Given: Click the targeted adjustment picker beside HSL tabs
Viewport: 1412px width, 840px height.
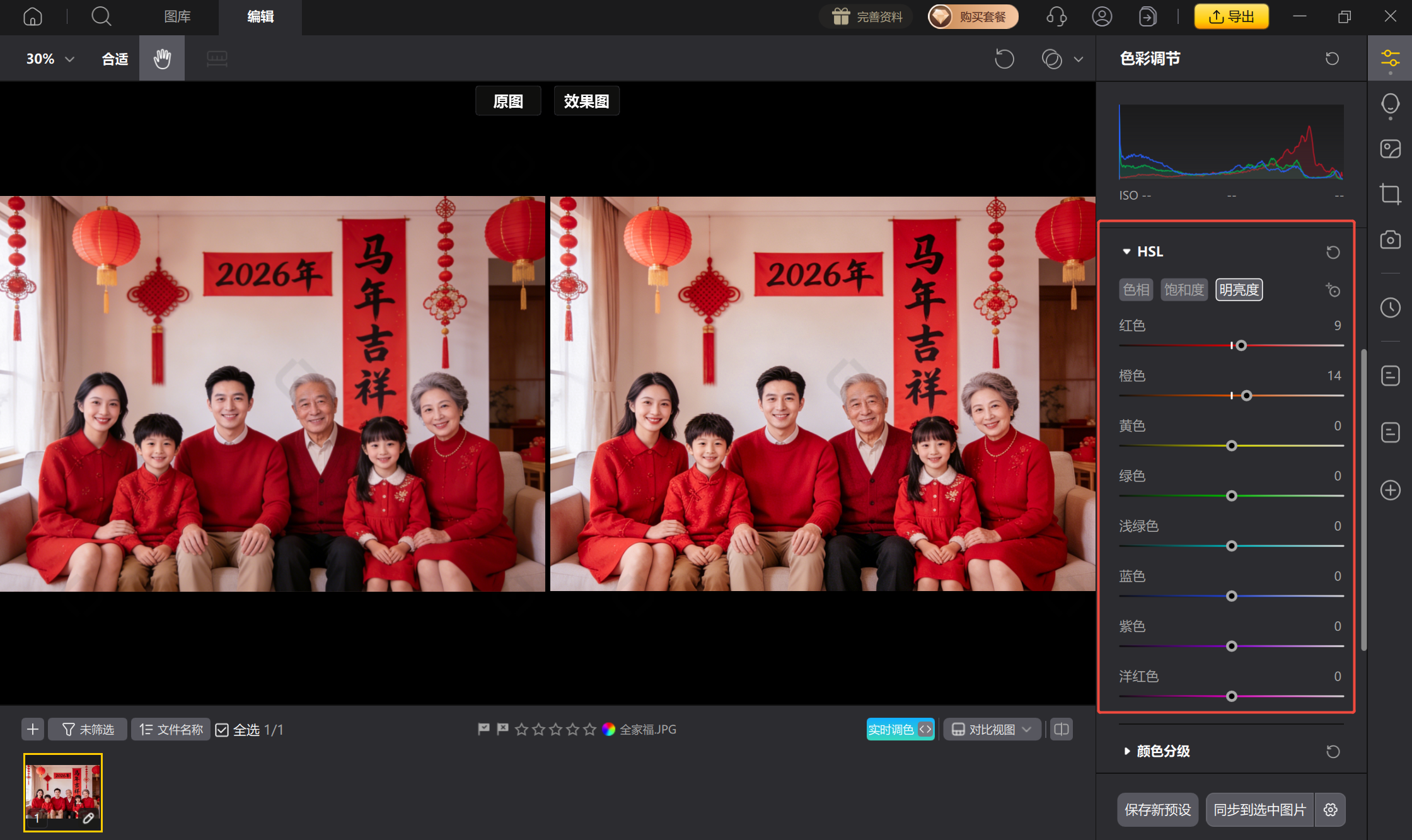Looking at the screenshot, I should coord(1333,290).
